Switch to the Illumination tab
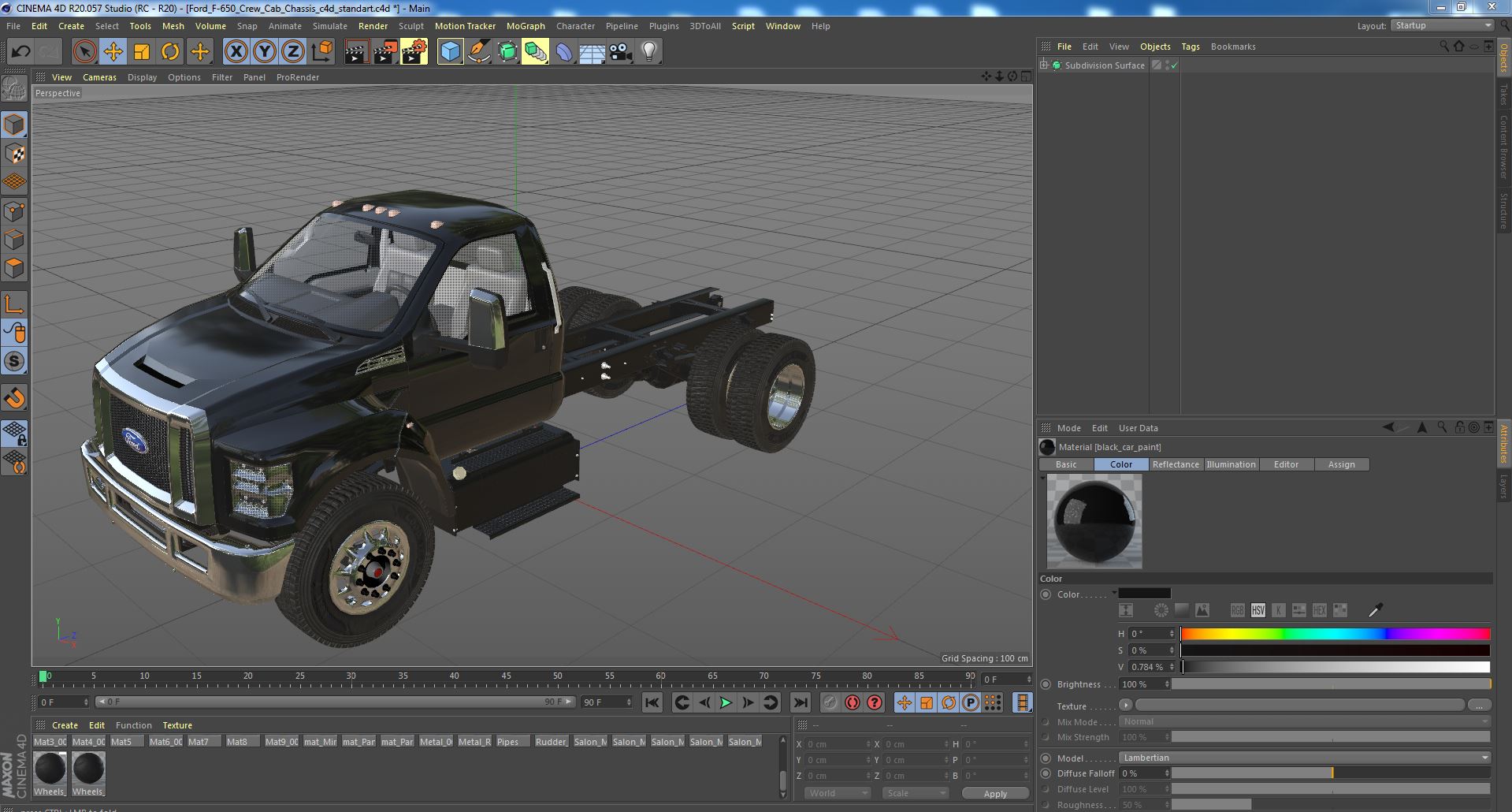The width and height of the screenshot is (1512, 812). pos(1231,464)
